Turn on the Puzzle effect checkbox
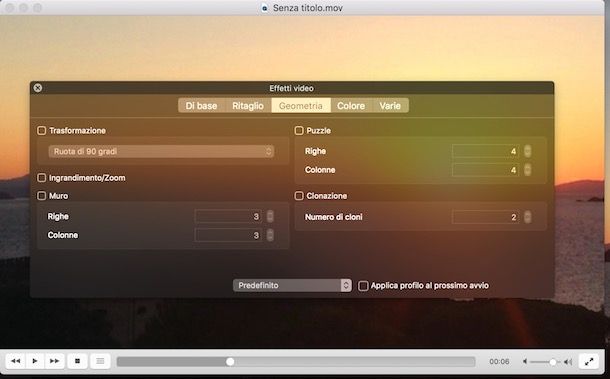 tap(299, 130)
